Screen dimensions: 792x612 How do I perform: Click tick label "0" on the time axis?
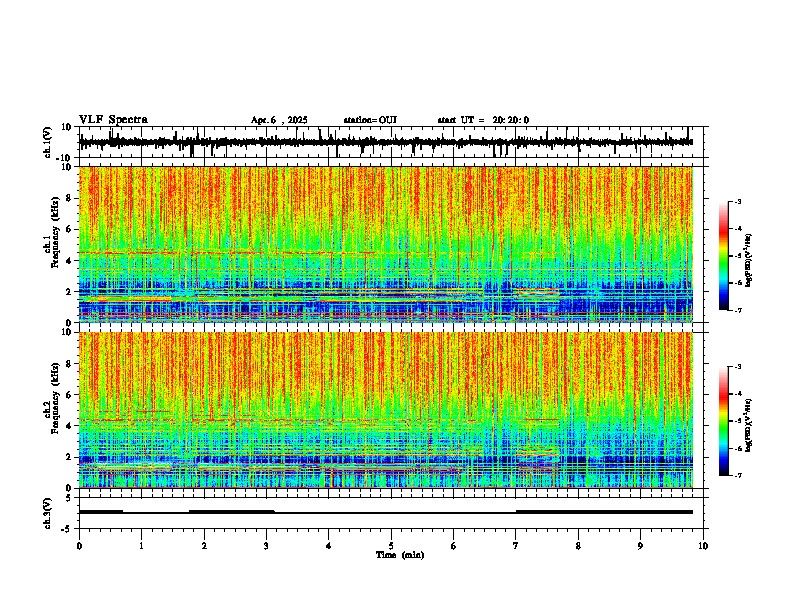[79, 546]
